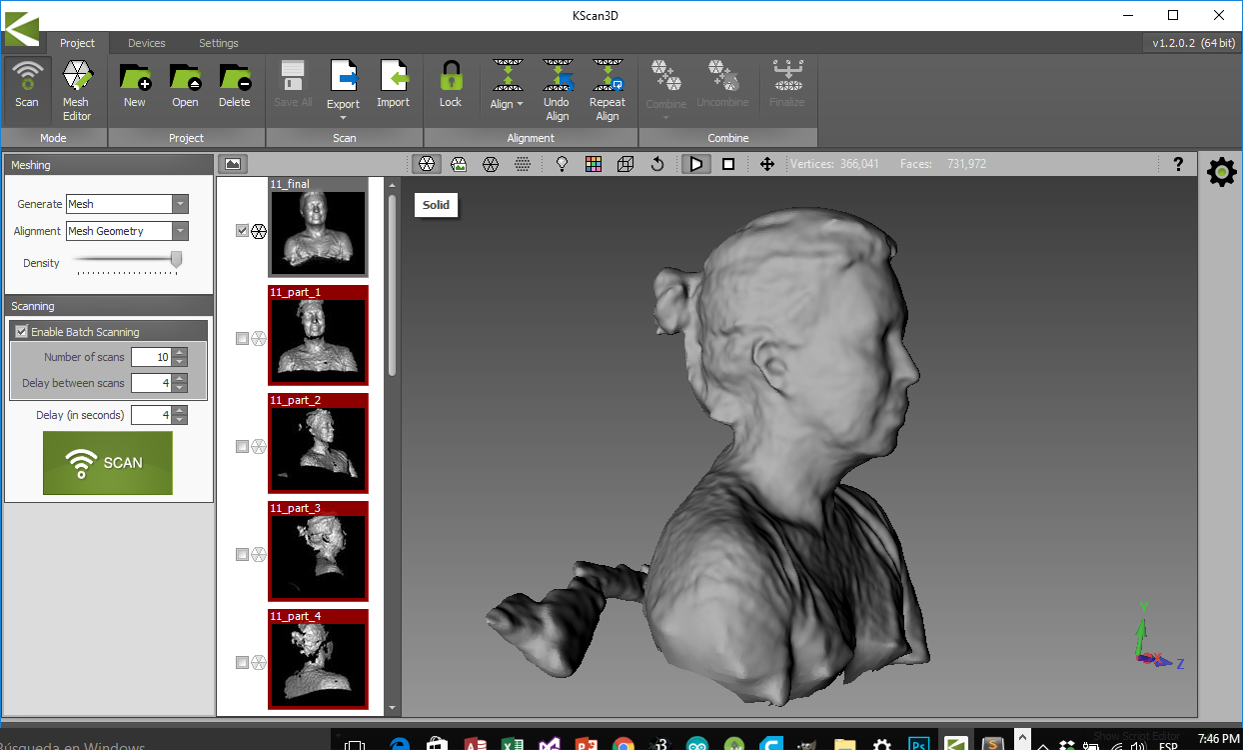
Task: Expand the Export dropdown arrow
Action: point(343,117)
